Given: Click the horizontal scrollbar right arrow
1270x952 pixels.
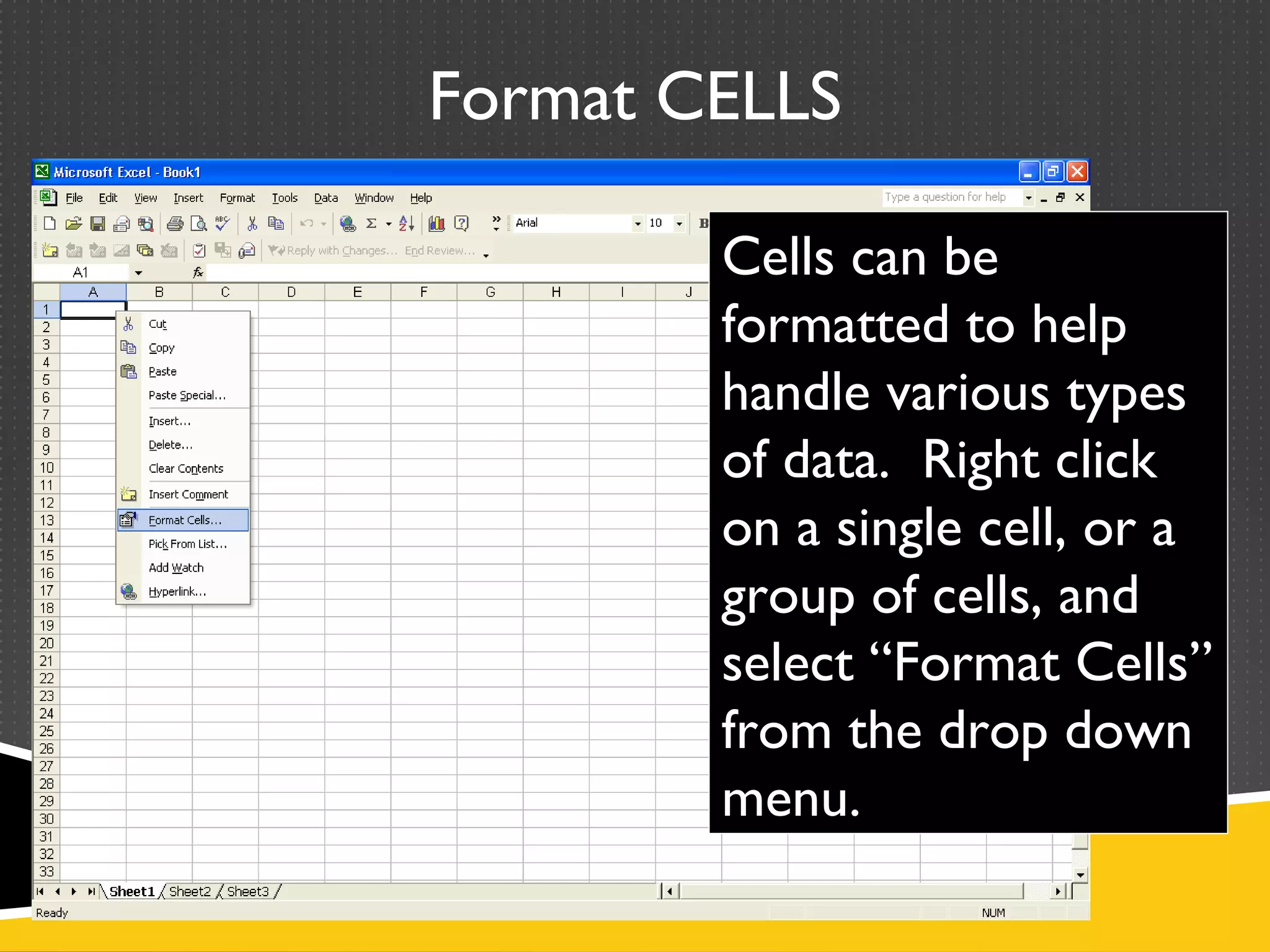Looking at the screenshot, I should (x=1058, y=892).
